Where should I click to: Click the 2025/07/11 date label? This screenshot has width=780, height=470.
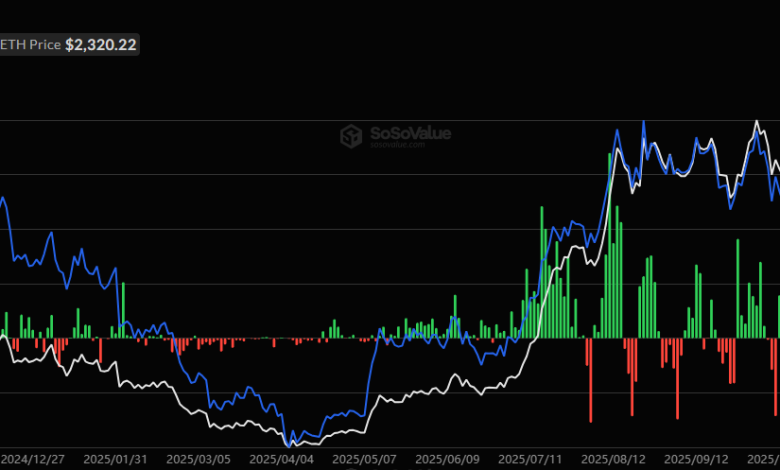pyautogui.click(x=530, y=458)
